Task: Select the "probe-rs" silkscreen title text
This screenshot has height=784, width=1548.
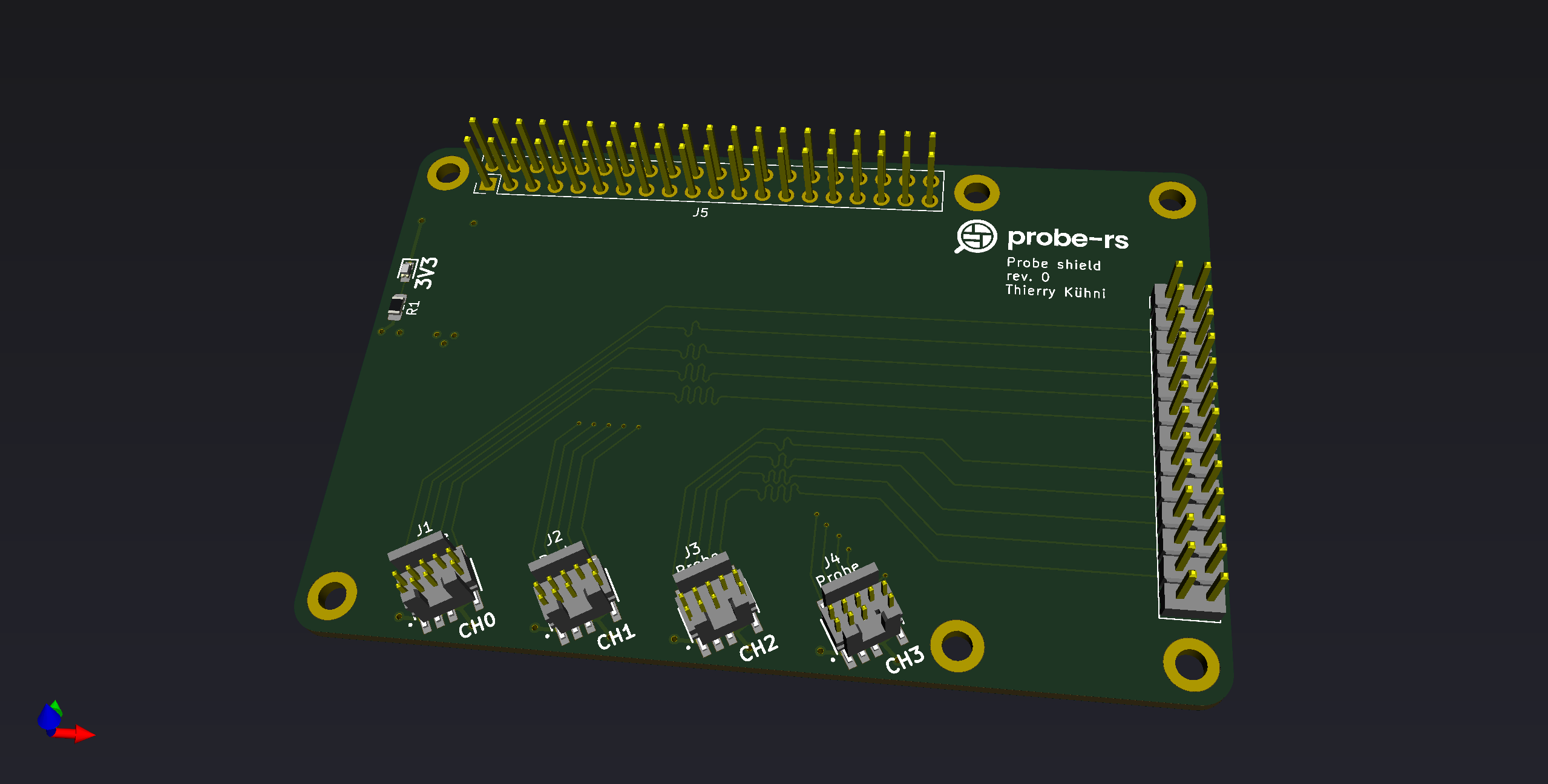Action: pyautogui.click(x=1068, y=239)
